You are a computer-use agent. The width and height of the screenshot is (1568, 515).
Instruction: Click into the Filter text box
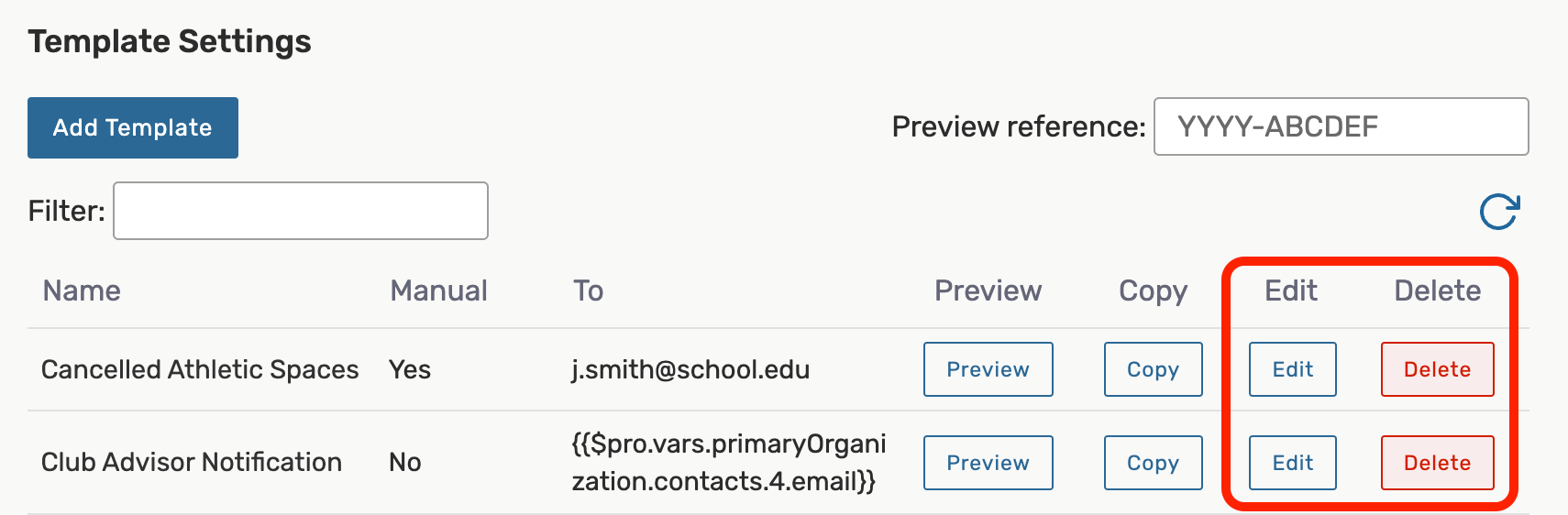(x=300, y=211)
